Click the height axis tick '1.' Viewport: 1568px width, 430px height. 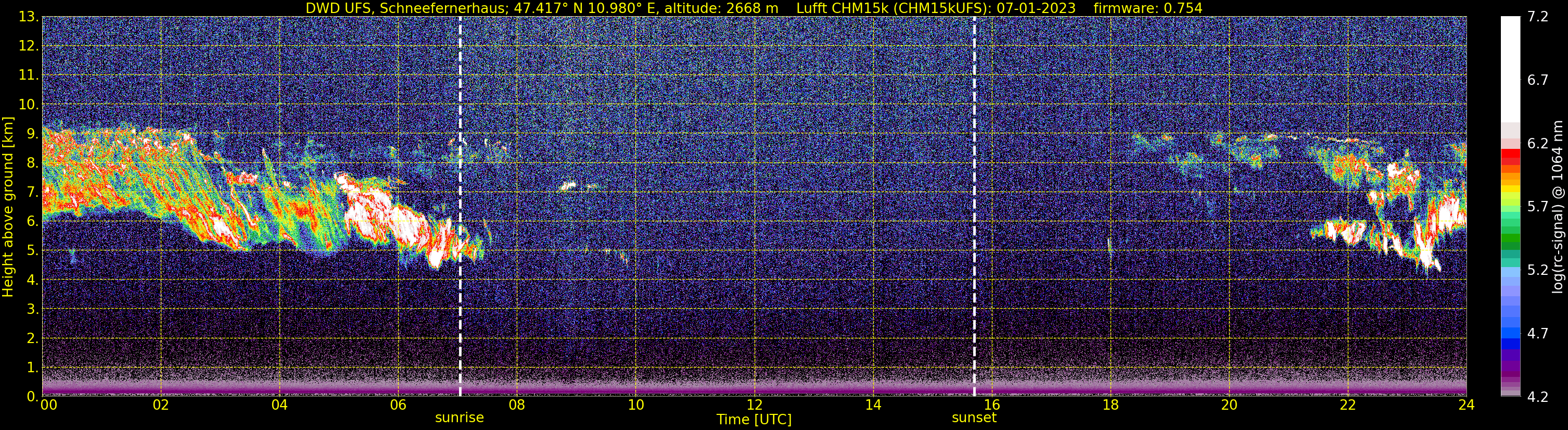(x=32, y=368)
